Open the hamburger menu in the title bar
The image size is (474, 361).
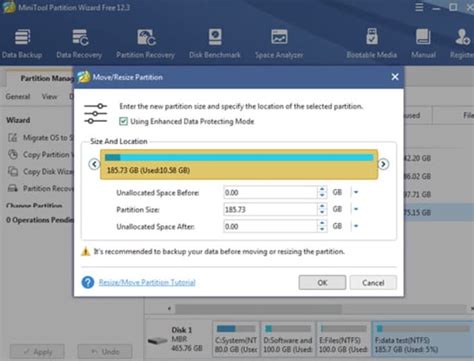pyautogui.click(x=419, y=7)
